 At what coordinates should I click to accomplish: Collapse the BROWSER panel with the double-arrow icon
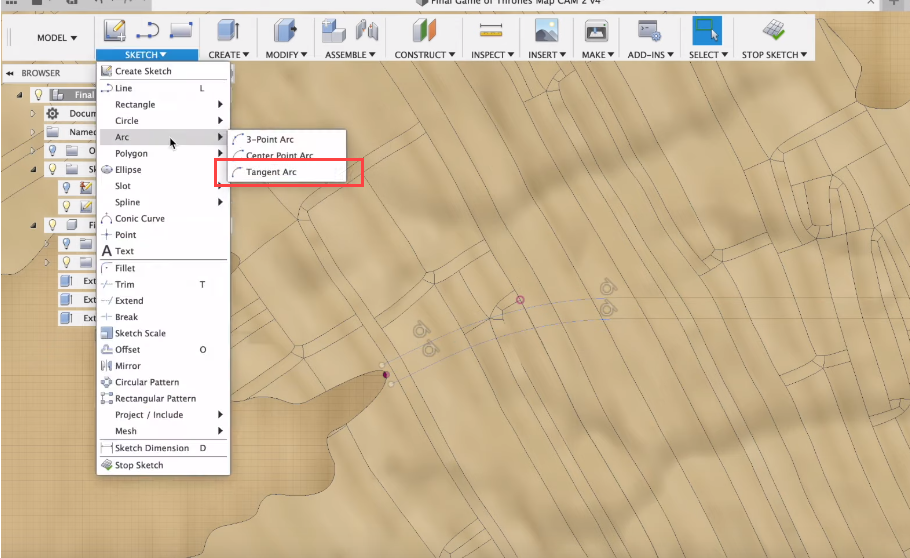tap(10, 73)
